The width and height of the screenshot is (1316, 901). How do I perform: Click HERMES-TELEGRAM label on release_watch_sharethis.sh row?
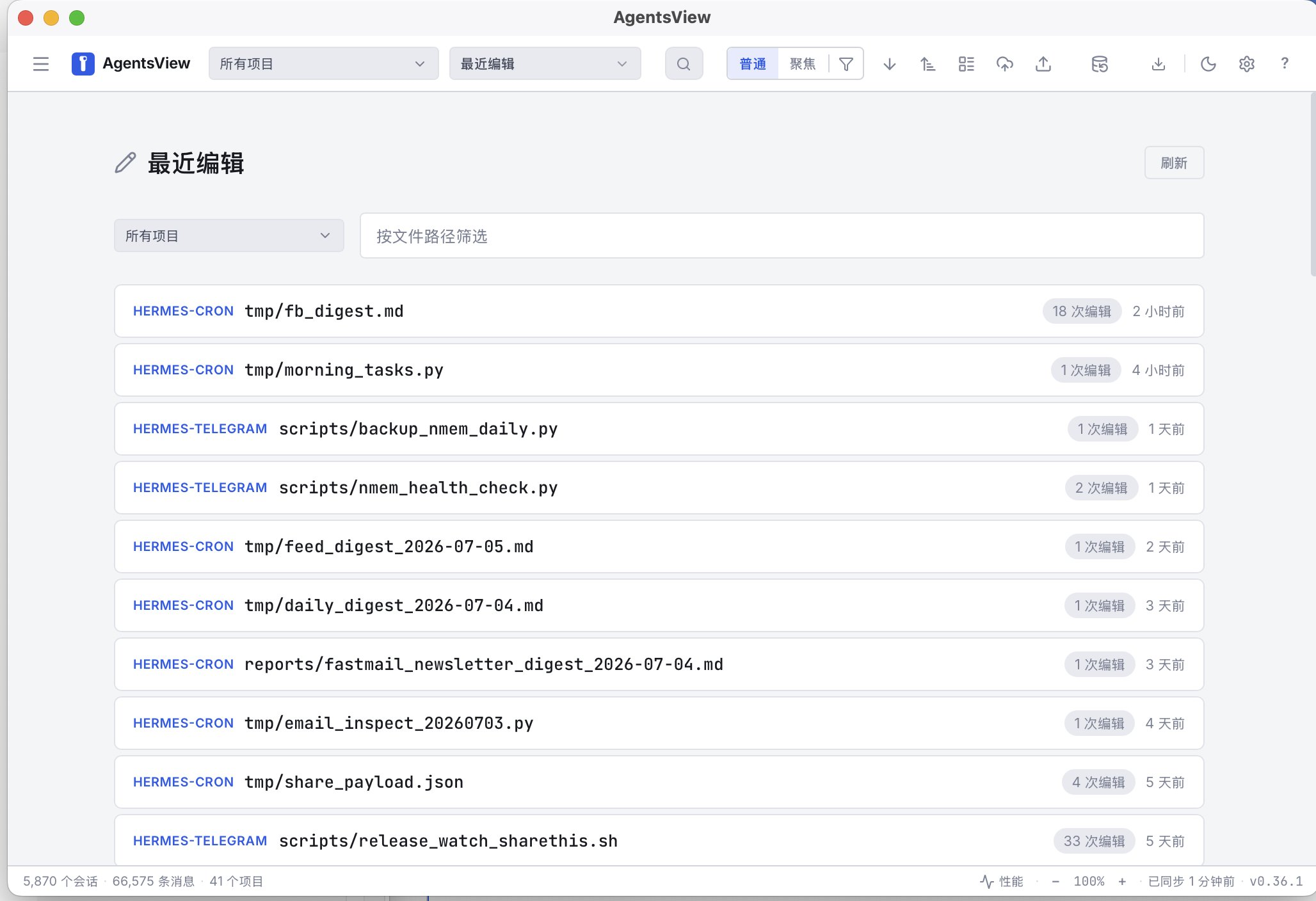[x=200, y=841]
